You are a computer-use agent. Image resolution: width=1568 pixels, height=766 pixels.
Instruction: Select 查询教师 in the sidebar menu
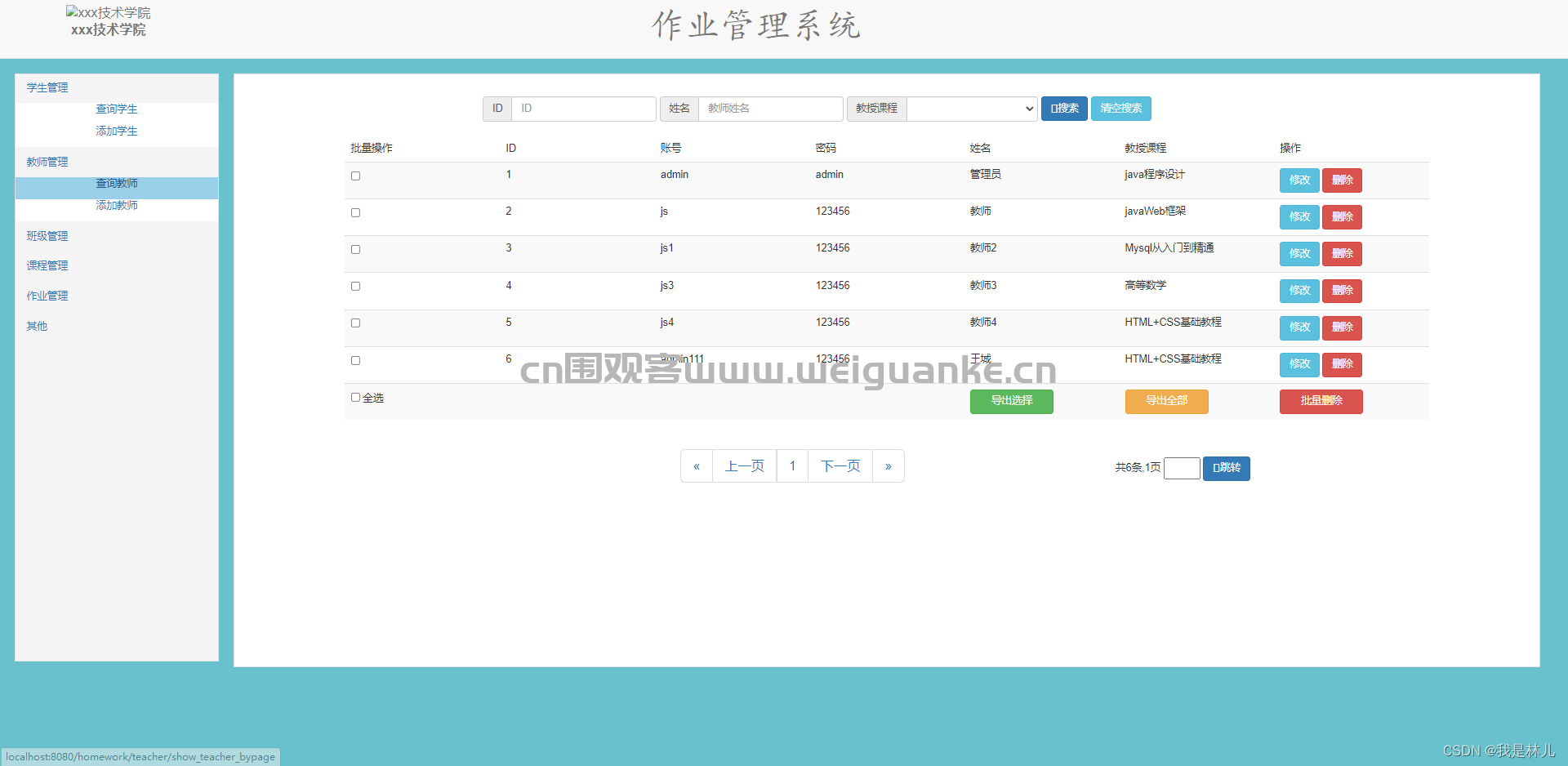coord(116,183)
